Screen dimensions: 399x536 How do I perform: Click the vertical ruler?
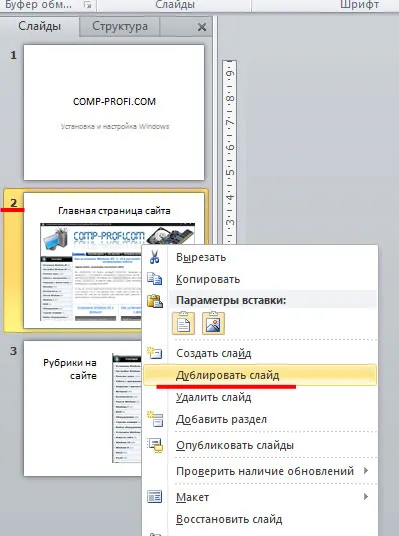pos(229,152)
